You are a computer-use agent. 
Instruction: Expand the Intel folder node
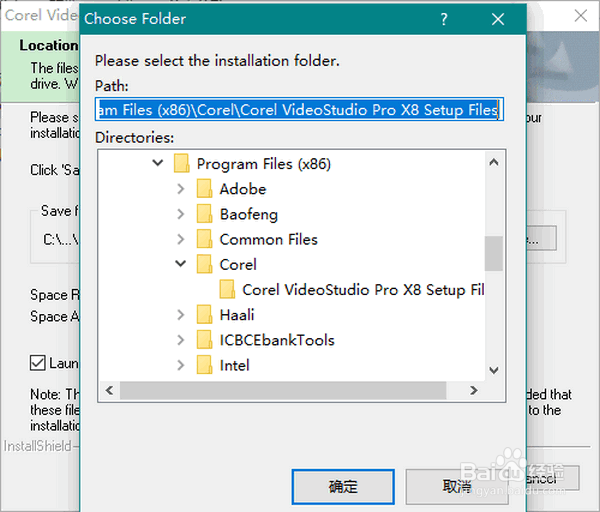click(x=181, y=365)
